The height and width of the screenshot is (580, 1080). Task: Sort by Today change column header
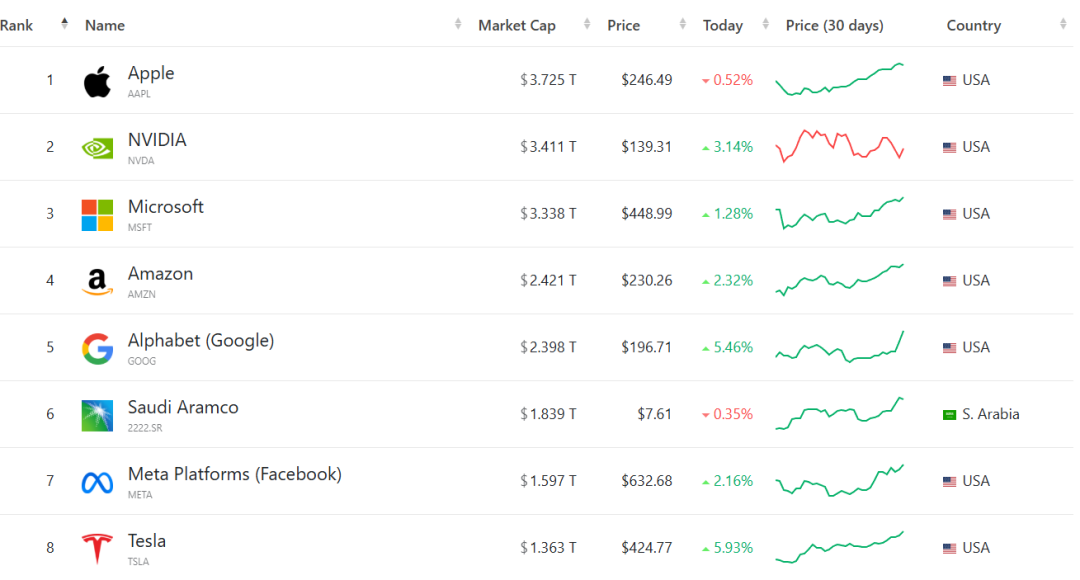[x=722, y=26]
